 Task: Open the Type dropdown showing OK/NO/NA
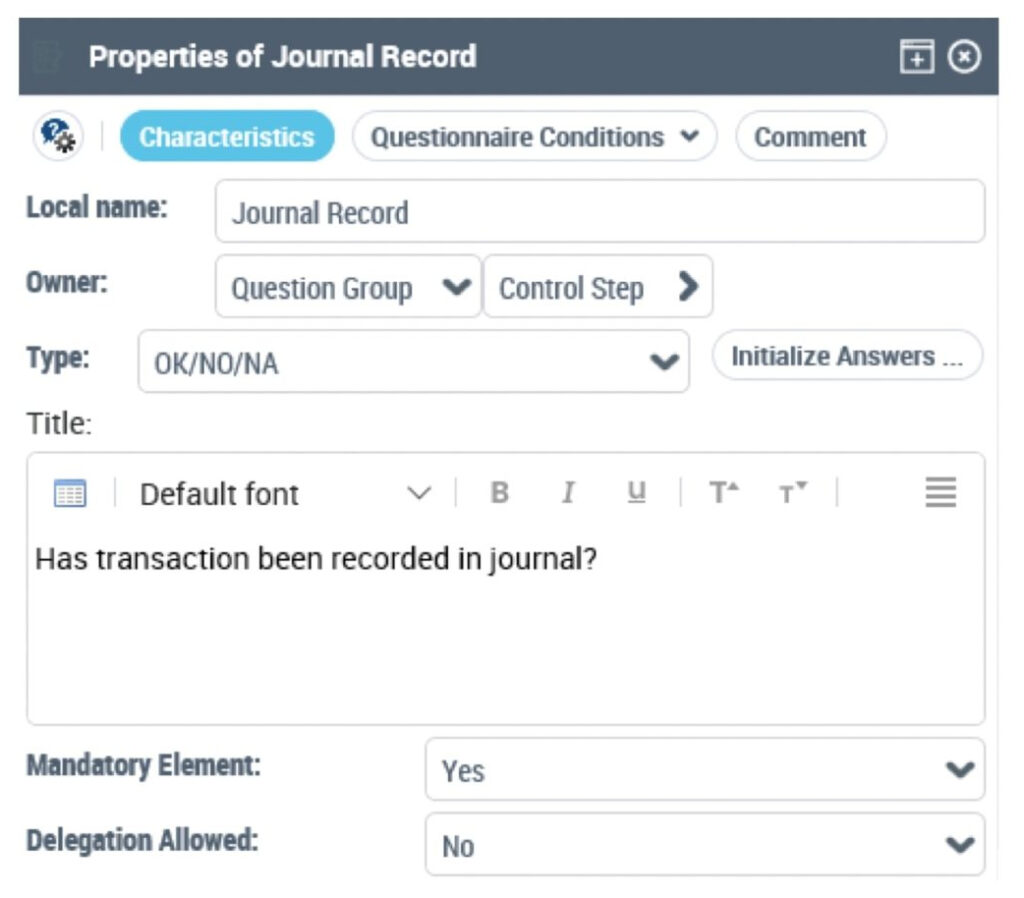pos(413,362)
